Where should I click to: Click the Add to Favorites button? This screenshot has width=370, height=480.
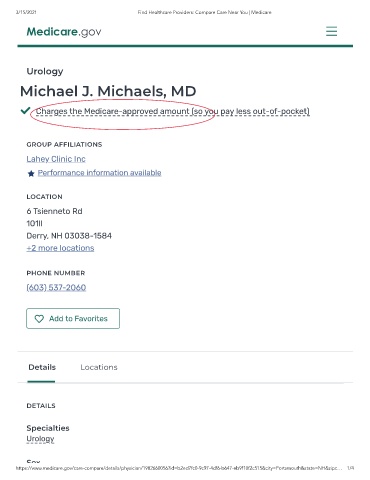pos(73,318)
